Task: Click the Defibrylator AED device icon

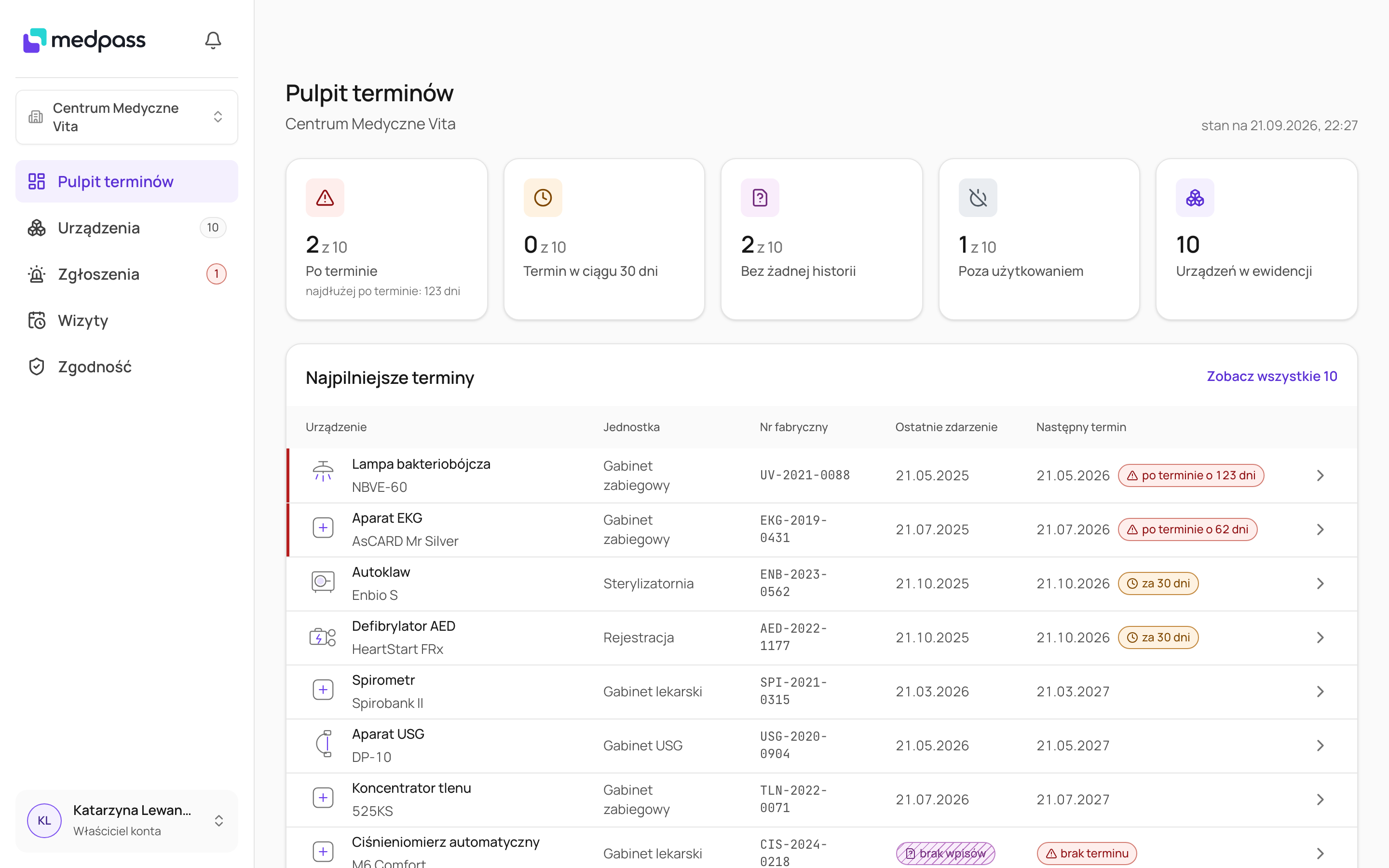Action: coord(323,637)
